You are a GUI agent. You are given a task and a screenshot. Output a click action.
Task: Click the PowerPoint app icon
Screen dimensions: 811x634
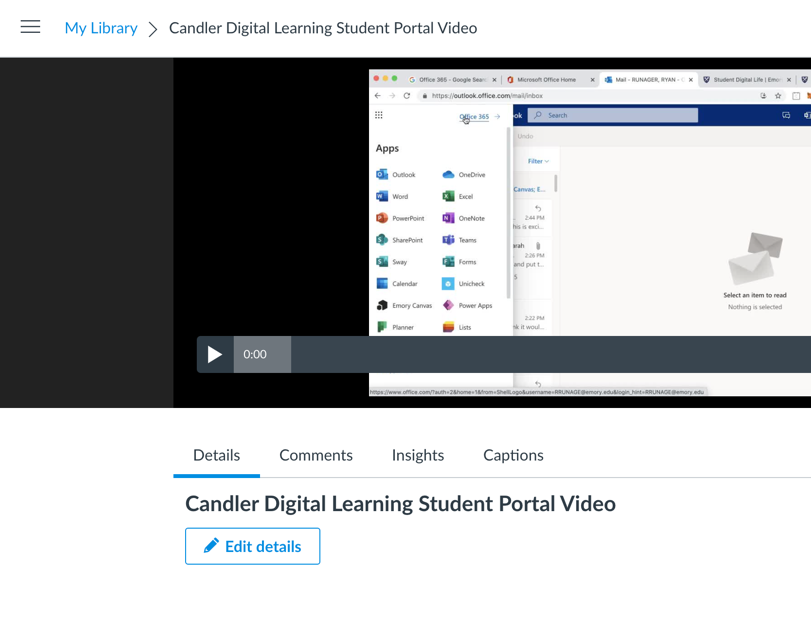pyautogui.click(x=382, y=218)
